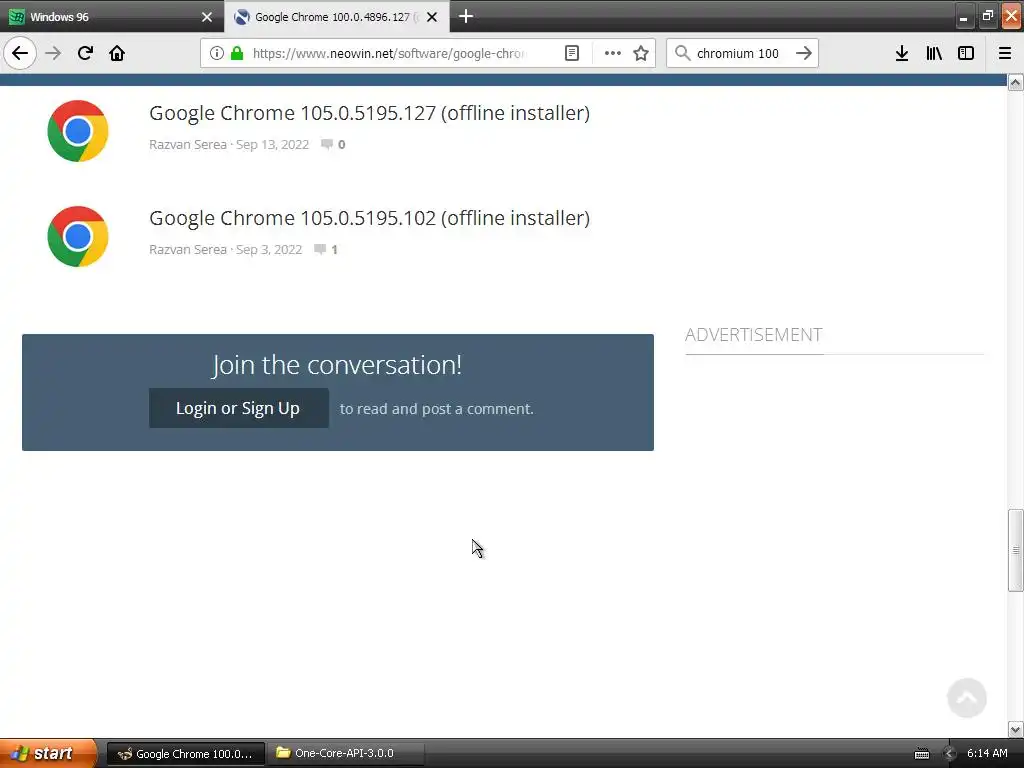Viewport: 1024px width, 768px height.
Task: Open the downloads panel
Action: point(902,53)
